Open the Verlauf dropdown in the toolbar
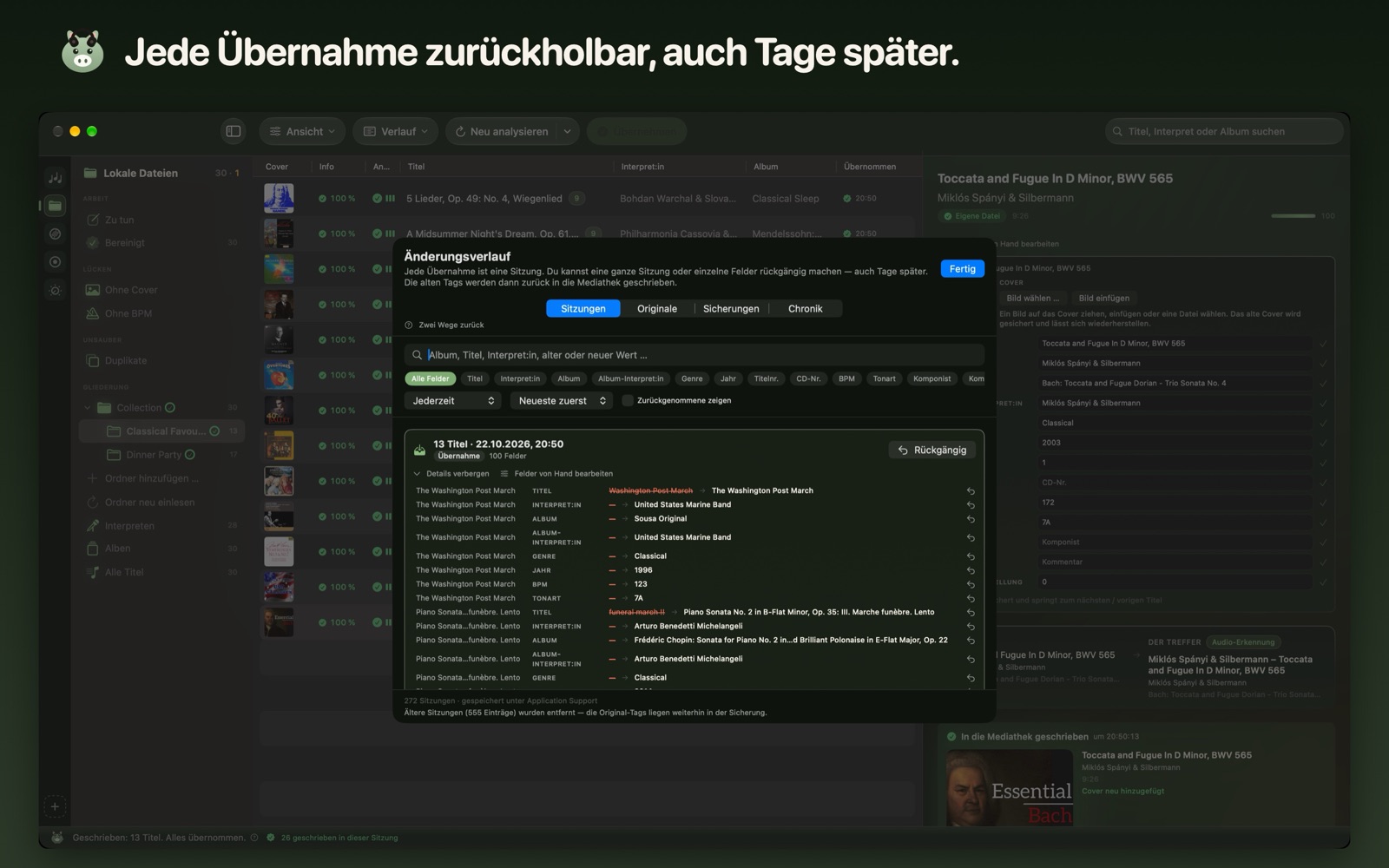 pyautogui.click(x=396, y=131)
